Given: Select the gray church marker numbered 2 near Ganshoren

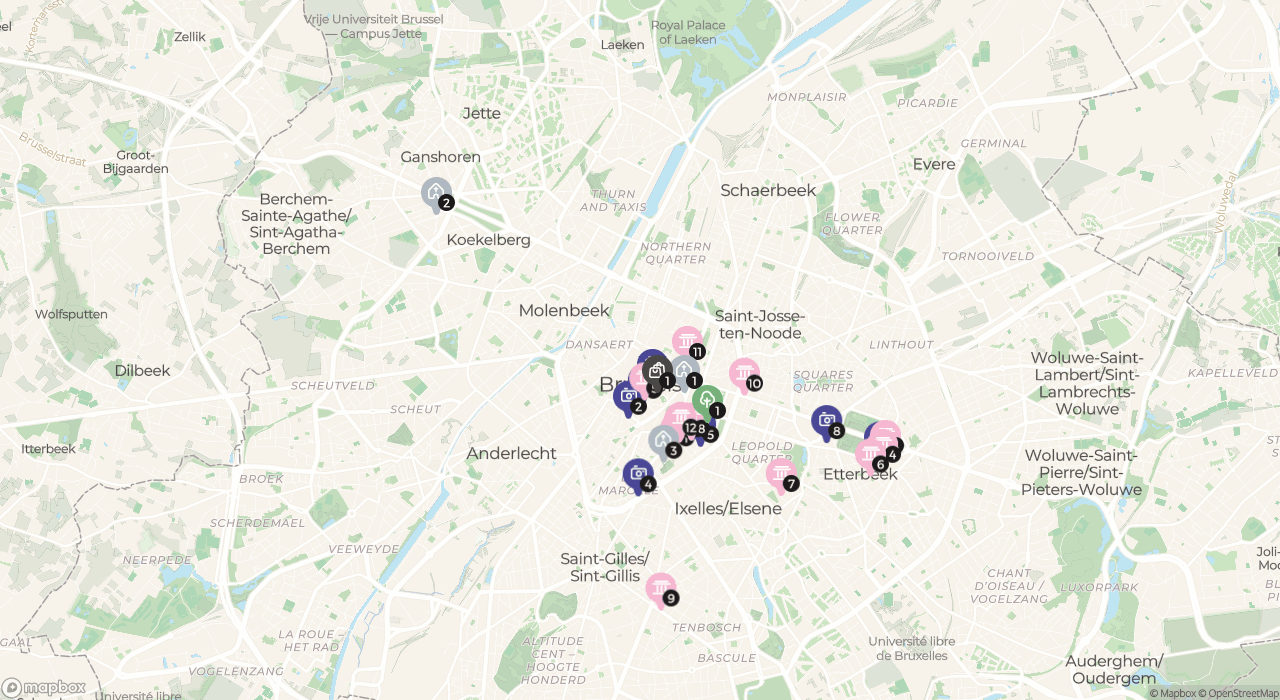Looking at the screenshot, I should click(x=437, y=192).
